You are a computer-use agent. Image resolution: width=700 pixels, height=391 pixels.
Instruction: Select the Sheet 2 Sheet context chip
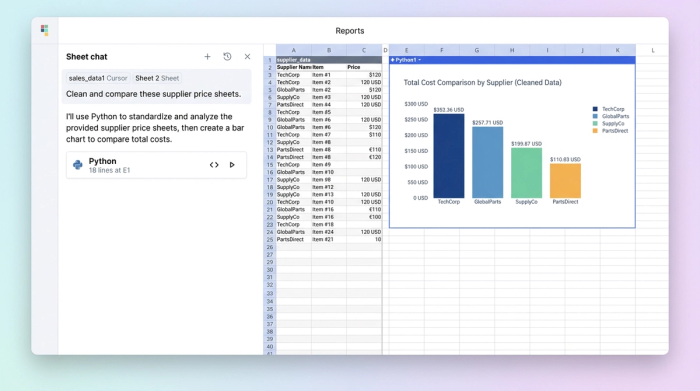click(157, 78)
